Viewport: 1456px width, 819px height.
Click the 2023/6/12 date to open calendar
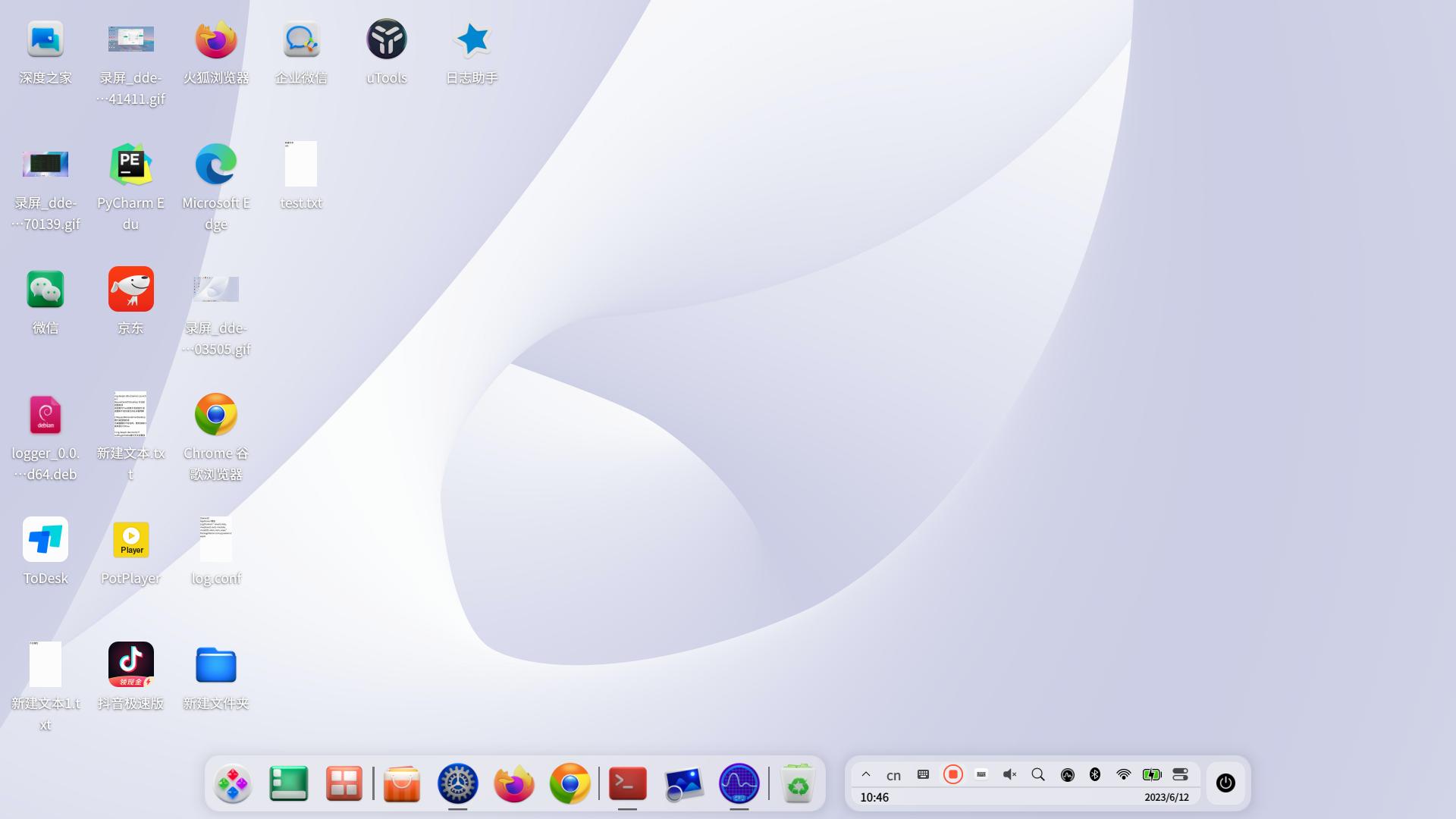(1167, 797)
